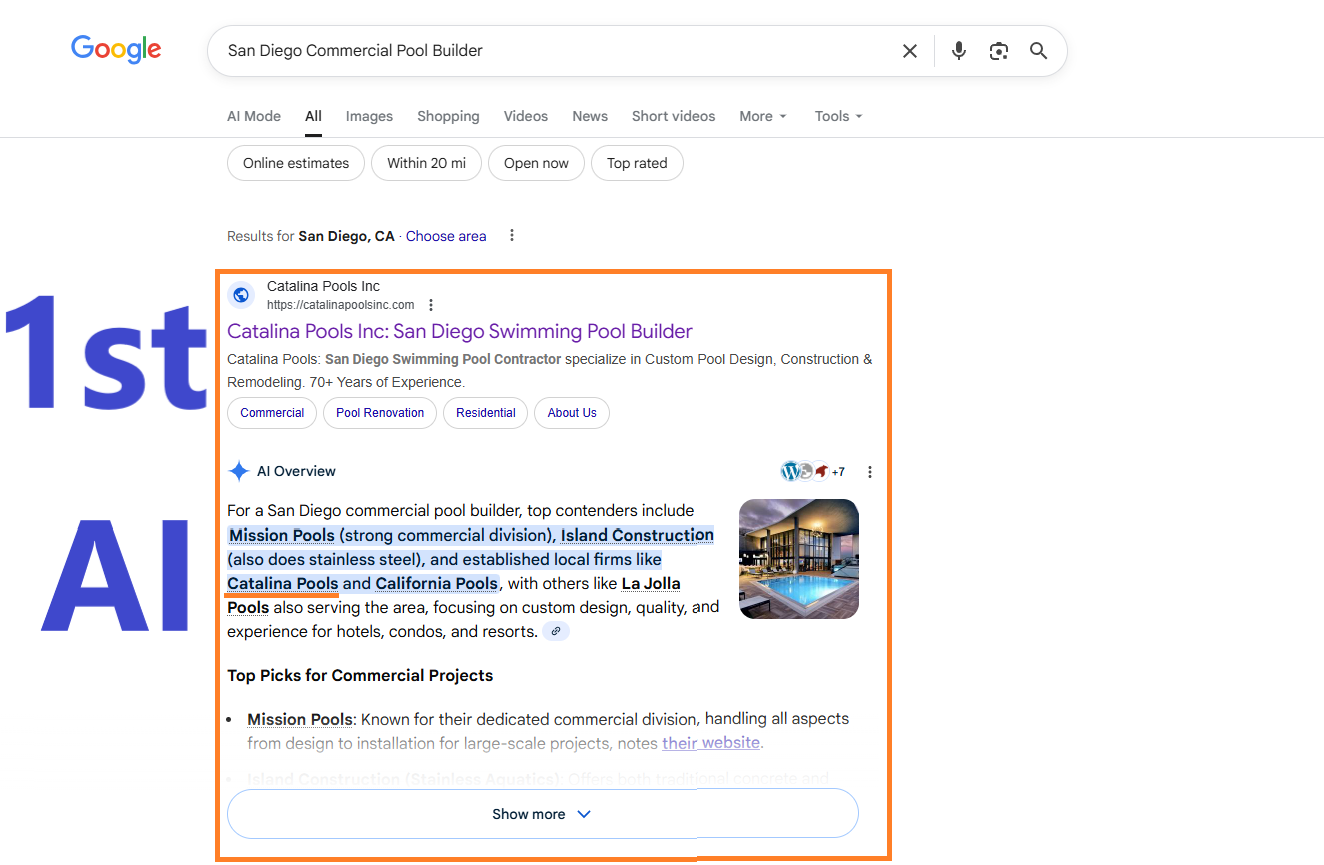The height and width of the screenshot is (865, 1324).
Task: Open options menu next to catalinapoolsinc.com URL
Action: coord(431,305)
